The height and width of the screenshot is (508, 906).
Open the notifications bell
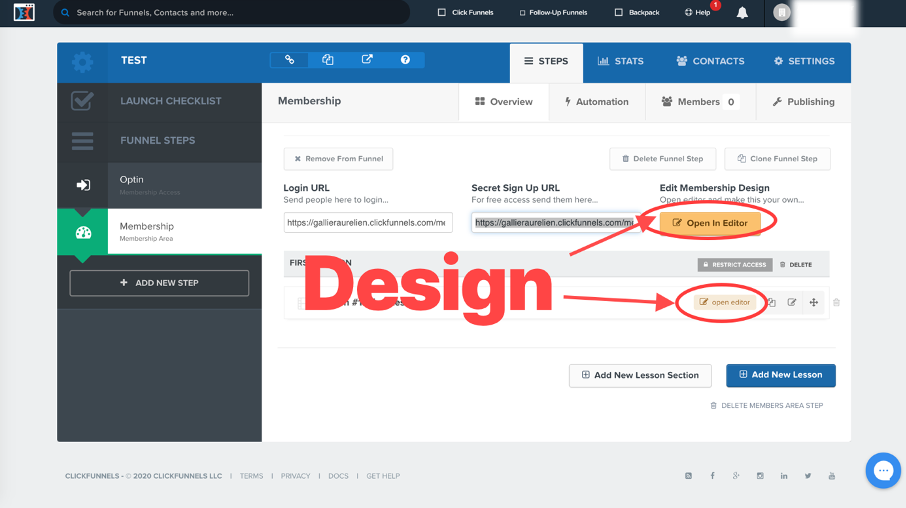click(x=742, y=13)
